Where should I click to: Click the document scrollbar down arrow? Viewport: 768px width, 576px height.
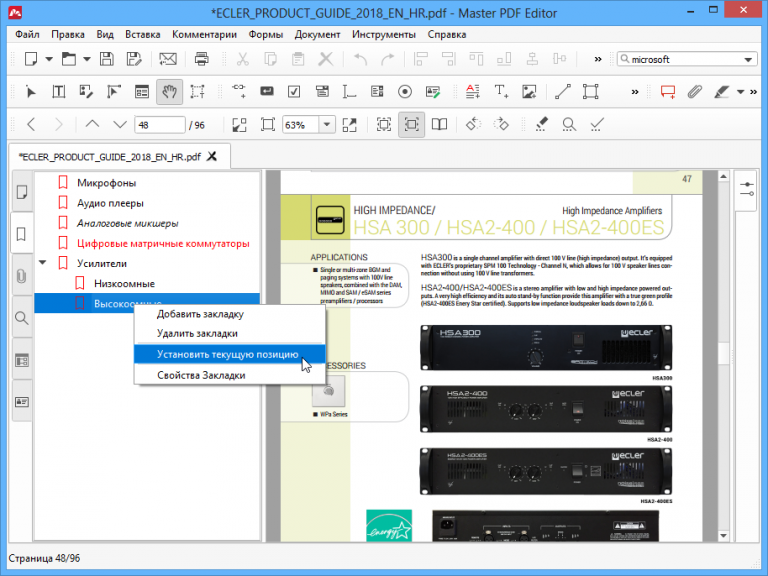(x=723, y=535)
